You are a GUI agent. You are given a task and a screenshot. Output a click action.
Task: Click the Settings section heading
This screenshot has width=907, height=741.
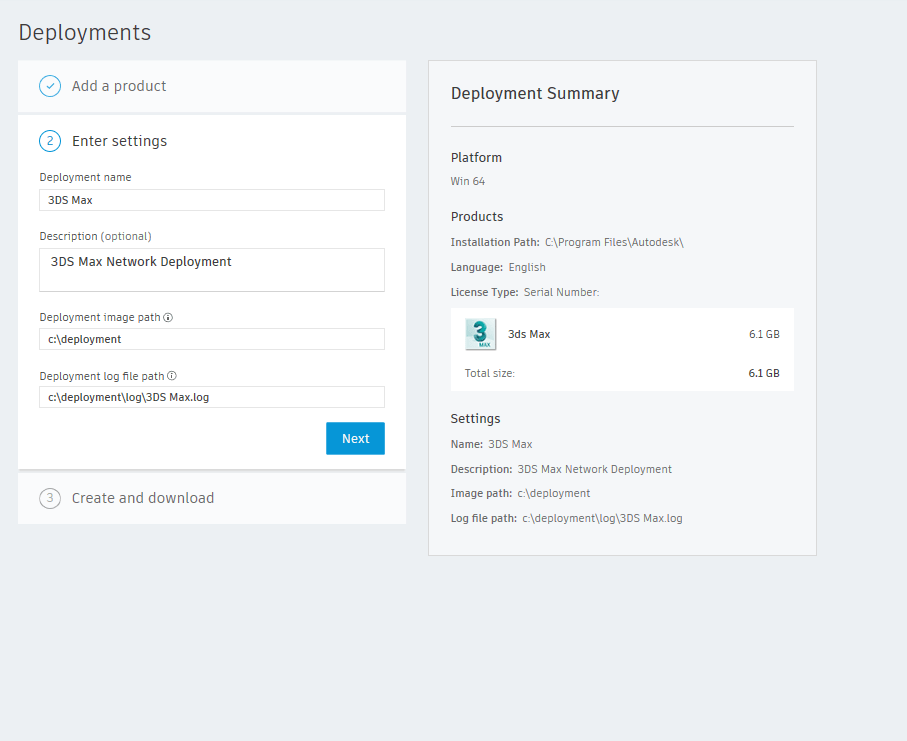[475, 419]
